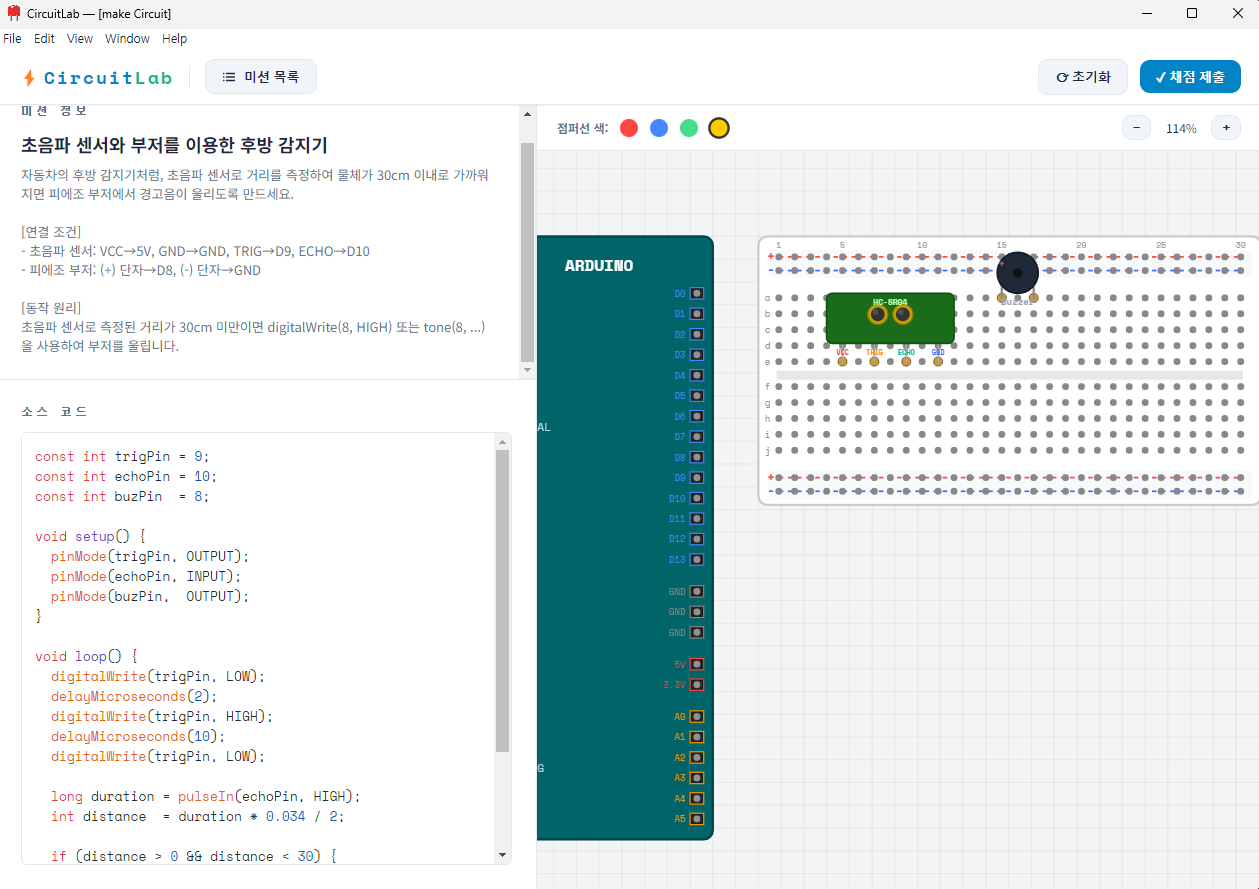
Task: Submit with the 채점 제출 button
Action: [1190, 77]
